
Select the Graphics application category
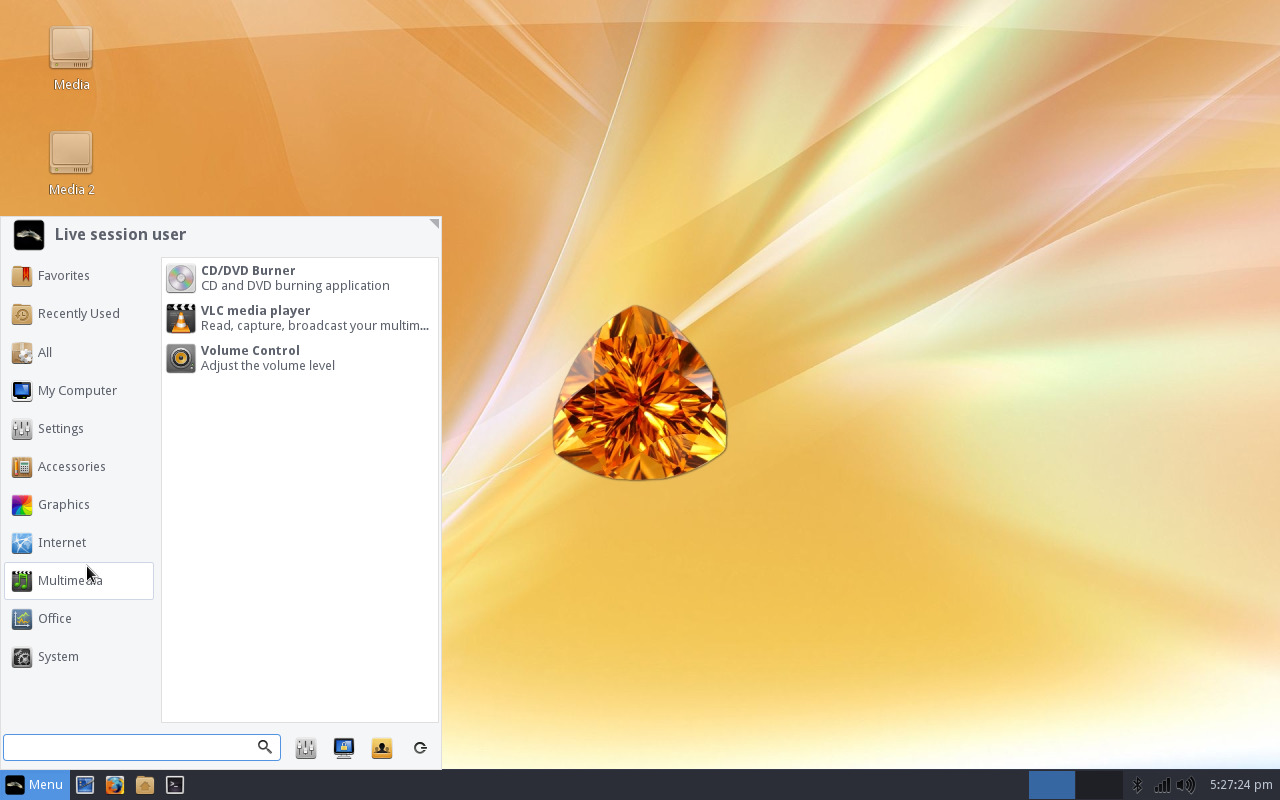coord(63,504)
